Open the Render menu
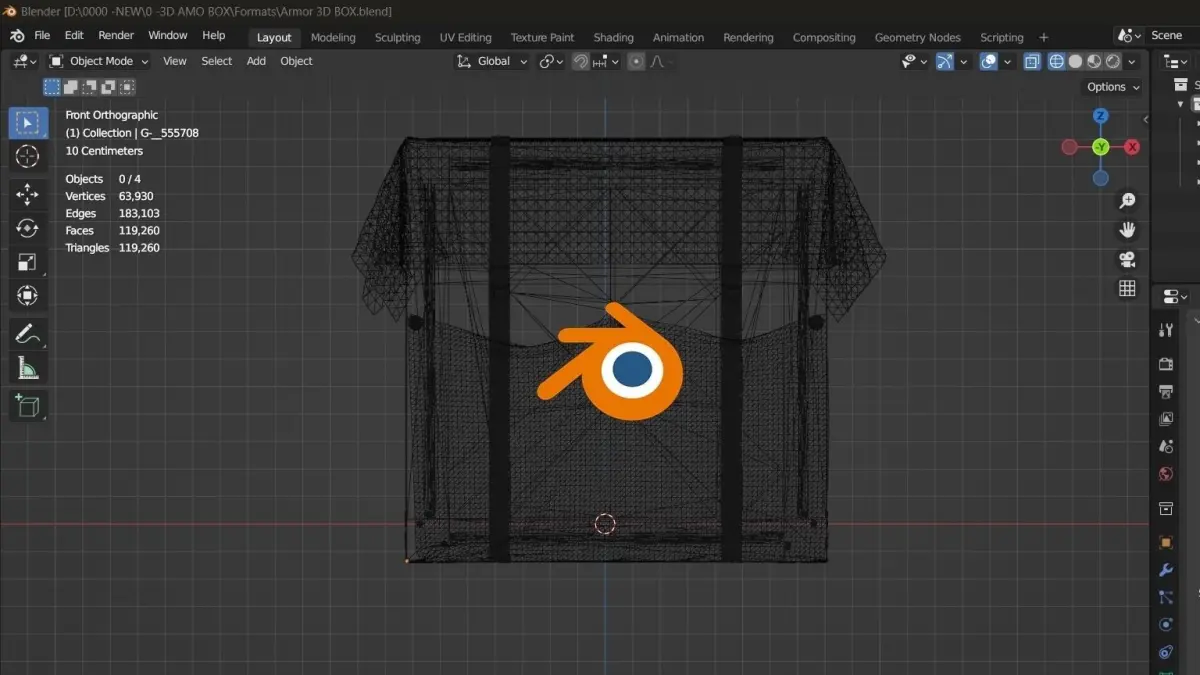This screenshot has width=1200, height=675. (116, 35)
